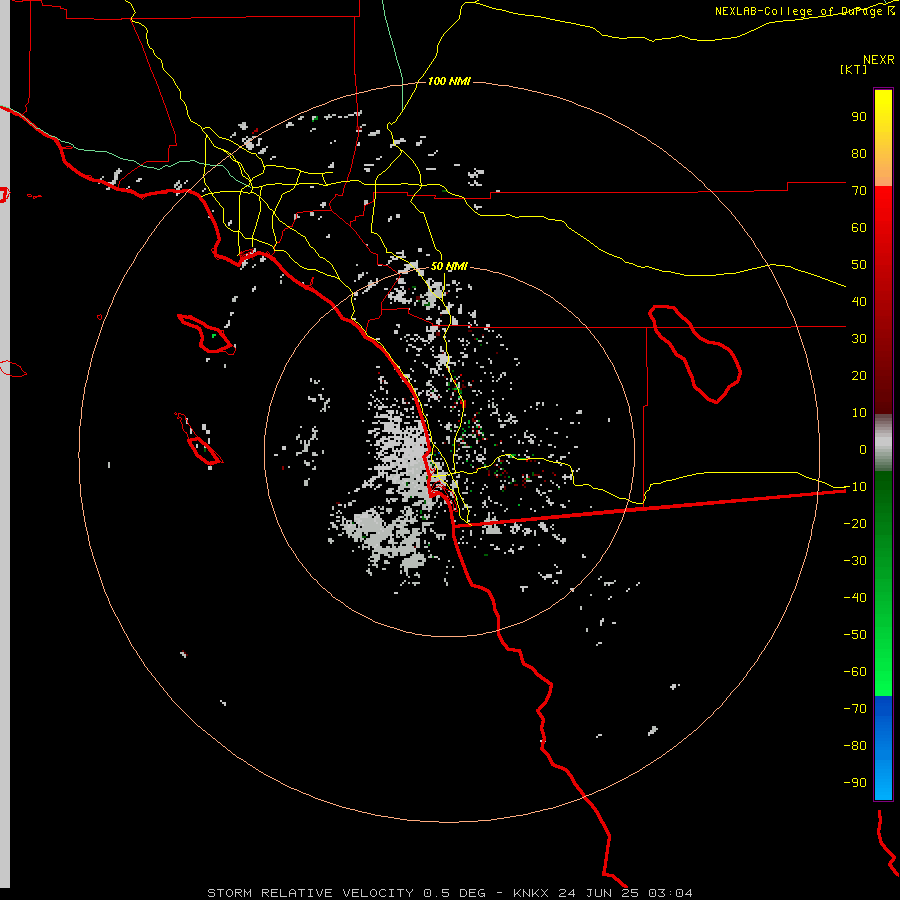Click the -60 scale value
The height and width of the screenshot is (900, 900).
(x=855, y=672)
